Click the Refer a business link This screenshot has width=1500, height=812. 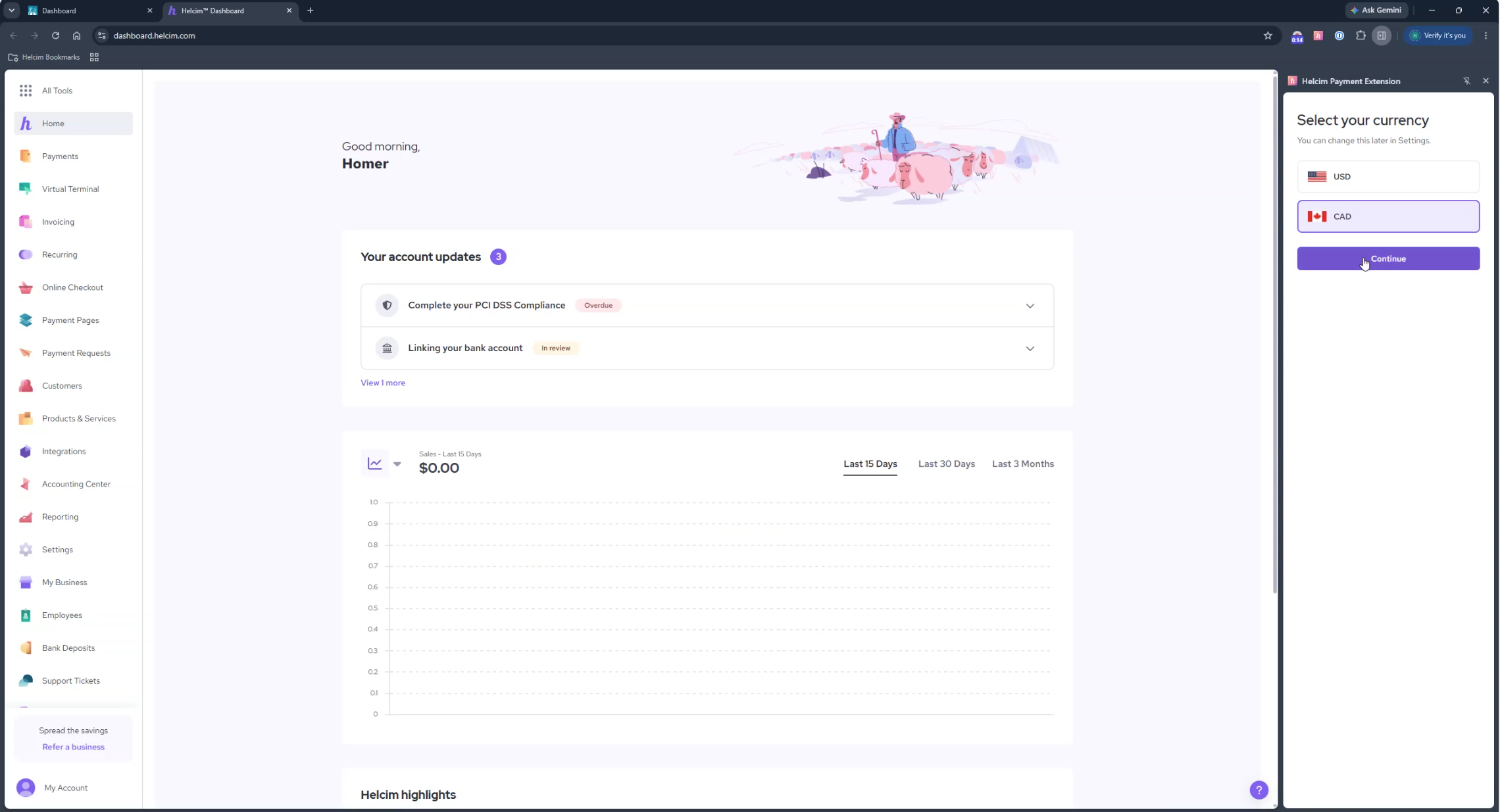[x=73, y=747]
